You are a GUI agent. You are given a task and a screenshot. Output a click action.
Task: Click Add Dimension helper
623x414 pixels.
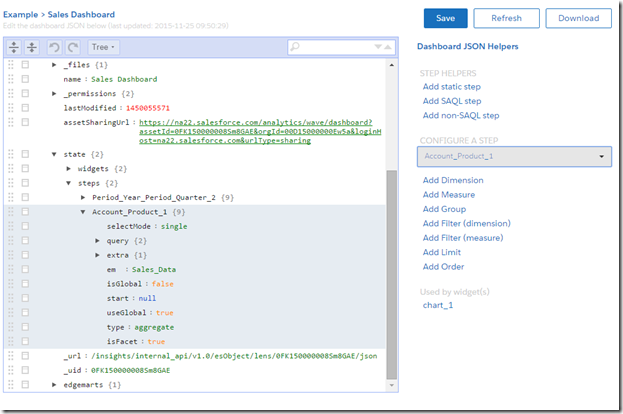(453, 180)
